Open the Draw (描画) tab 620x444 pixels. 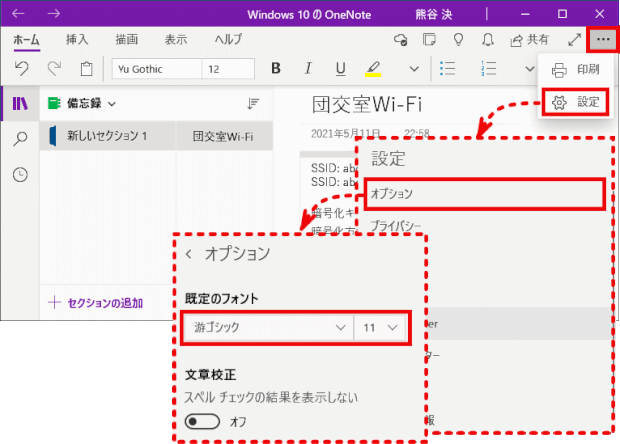pos(127,40)
